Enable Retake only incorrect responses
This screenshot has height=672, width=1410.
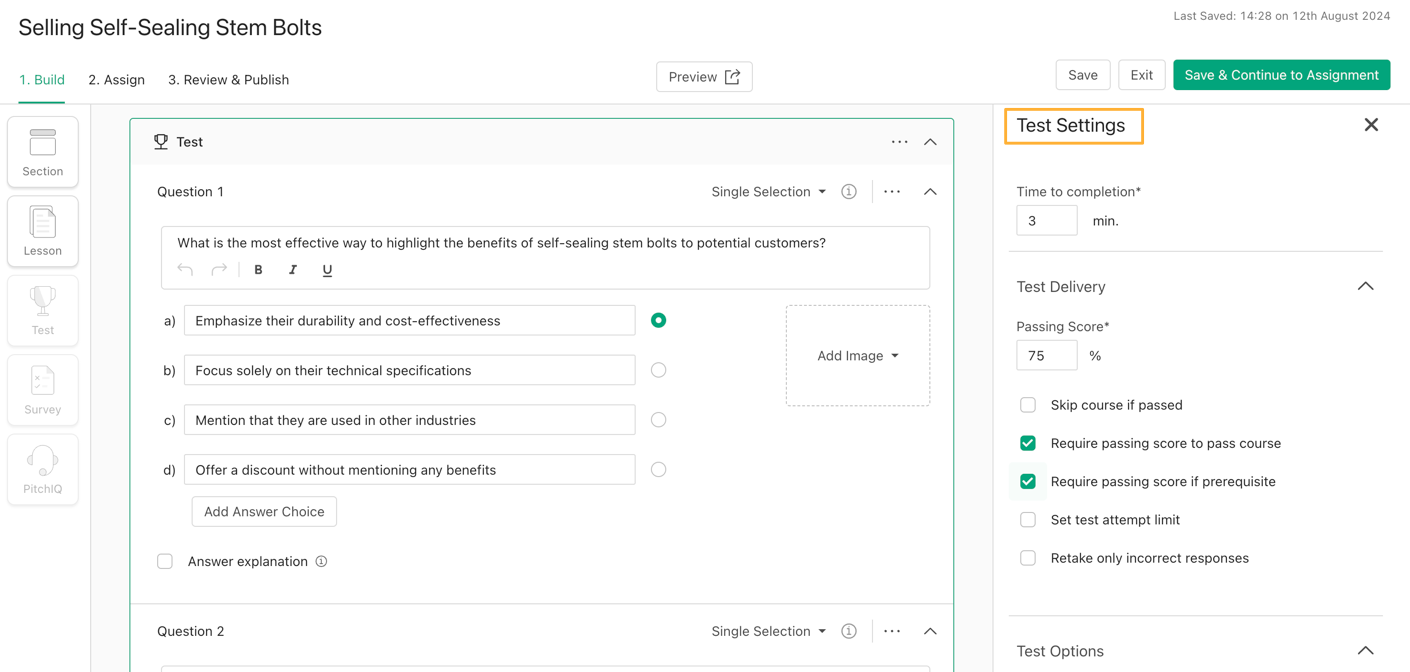pyautogui.click(x=1028, y=558)
